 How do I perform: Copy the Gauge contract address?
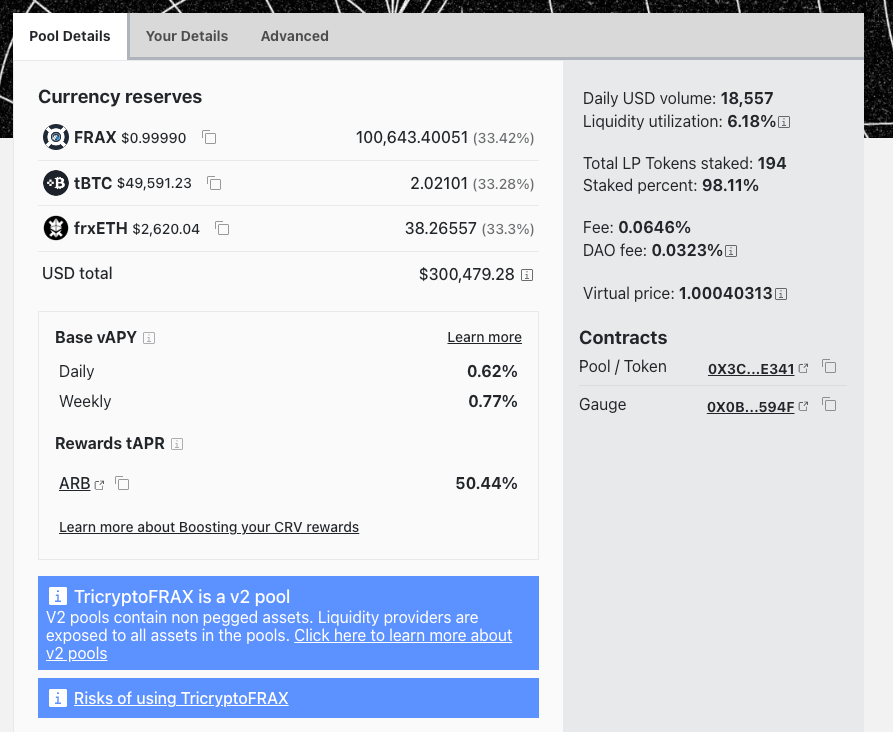pyautogui.click(x=829, y=405)
